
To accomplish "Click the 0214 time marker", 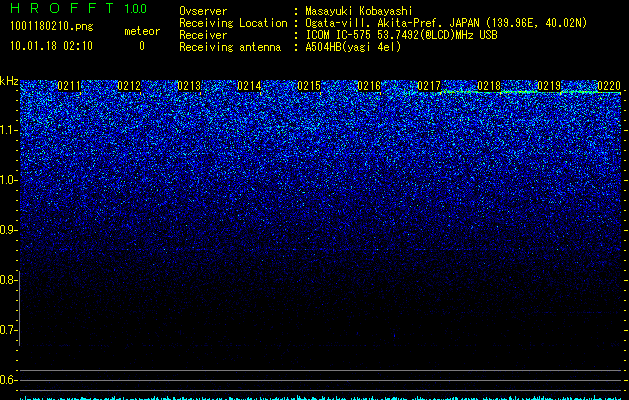I will click(x=249, y=86).
